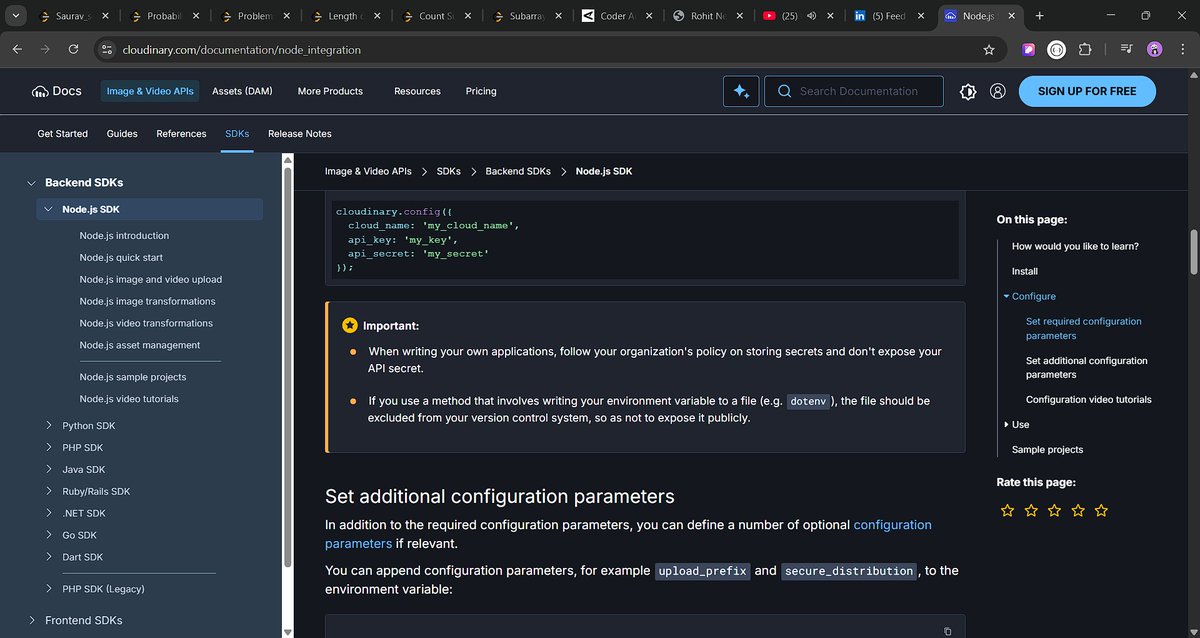
Task: Open Resources menu
Action: 417,91
